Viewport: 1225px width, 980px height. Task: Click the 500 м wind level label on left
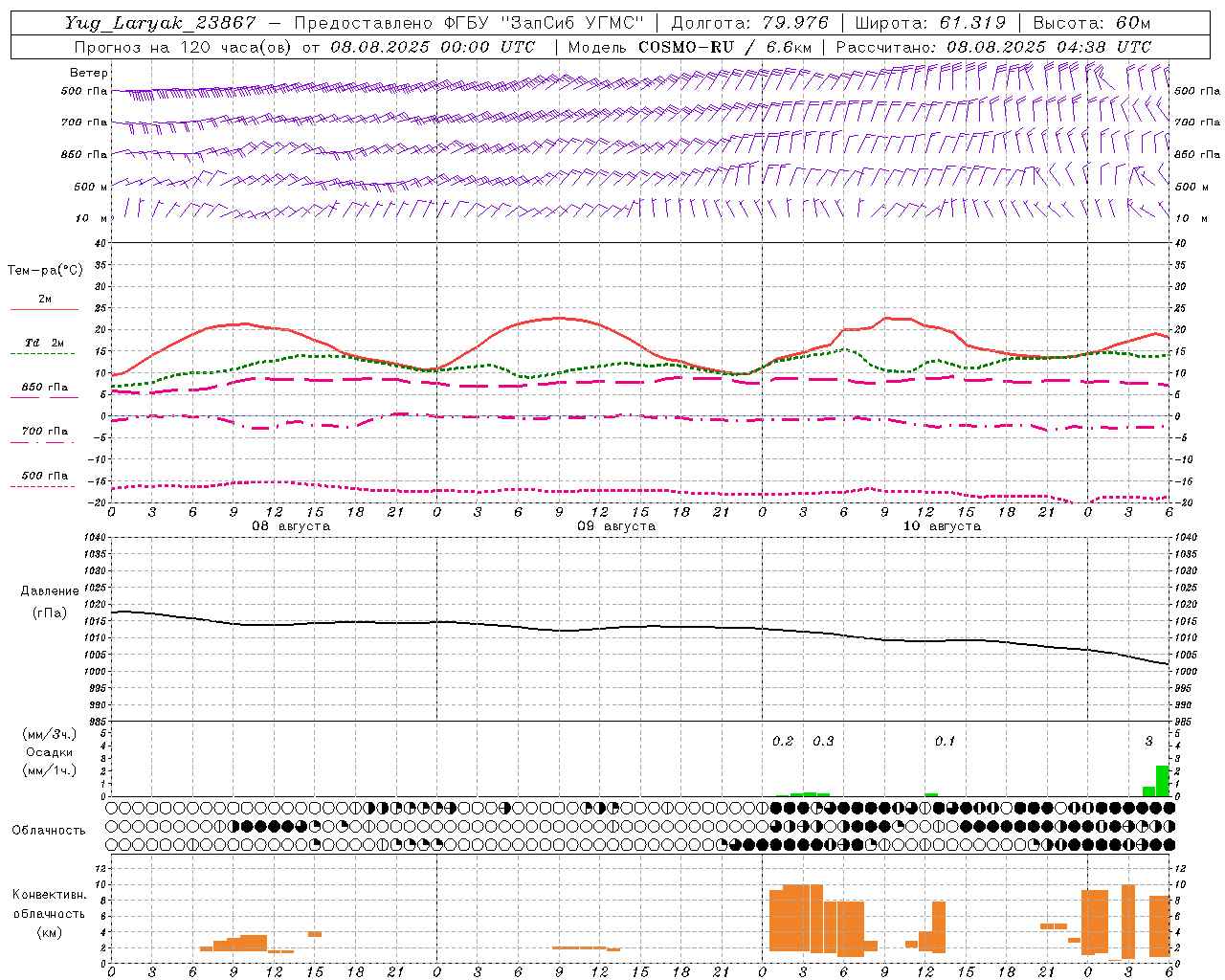[90, 187]
